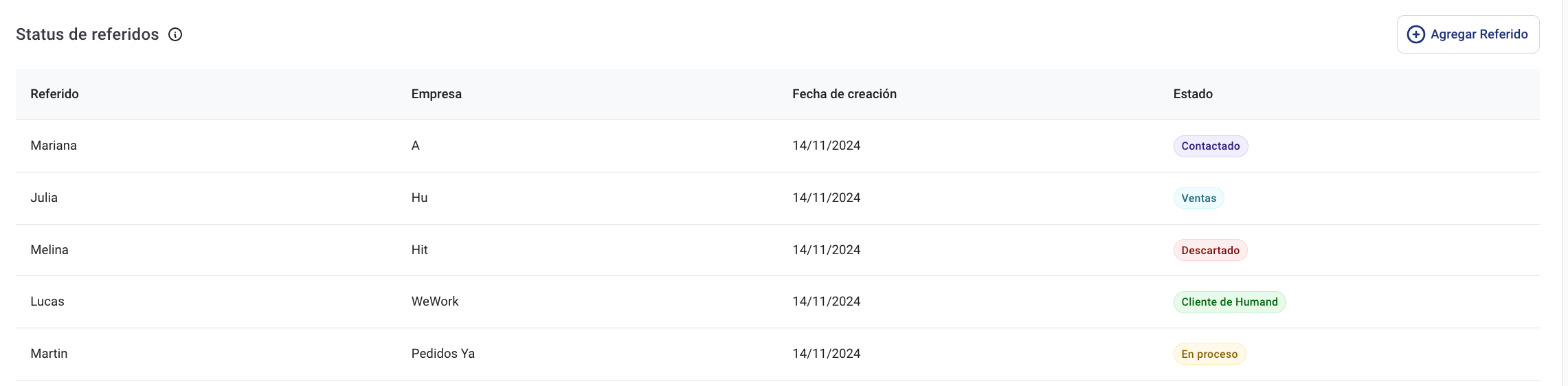The width and height of the screenshot is (1568, 386).
Task: Click the plus icon in Agregar Referido
Action: click(1416, 34)
